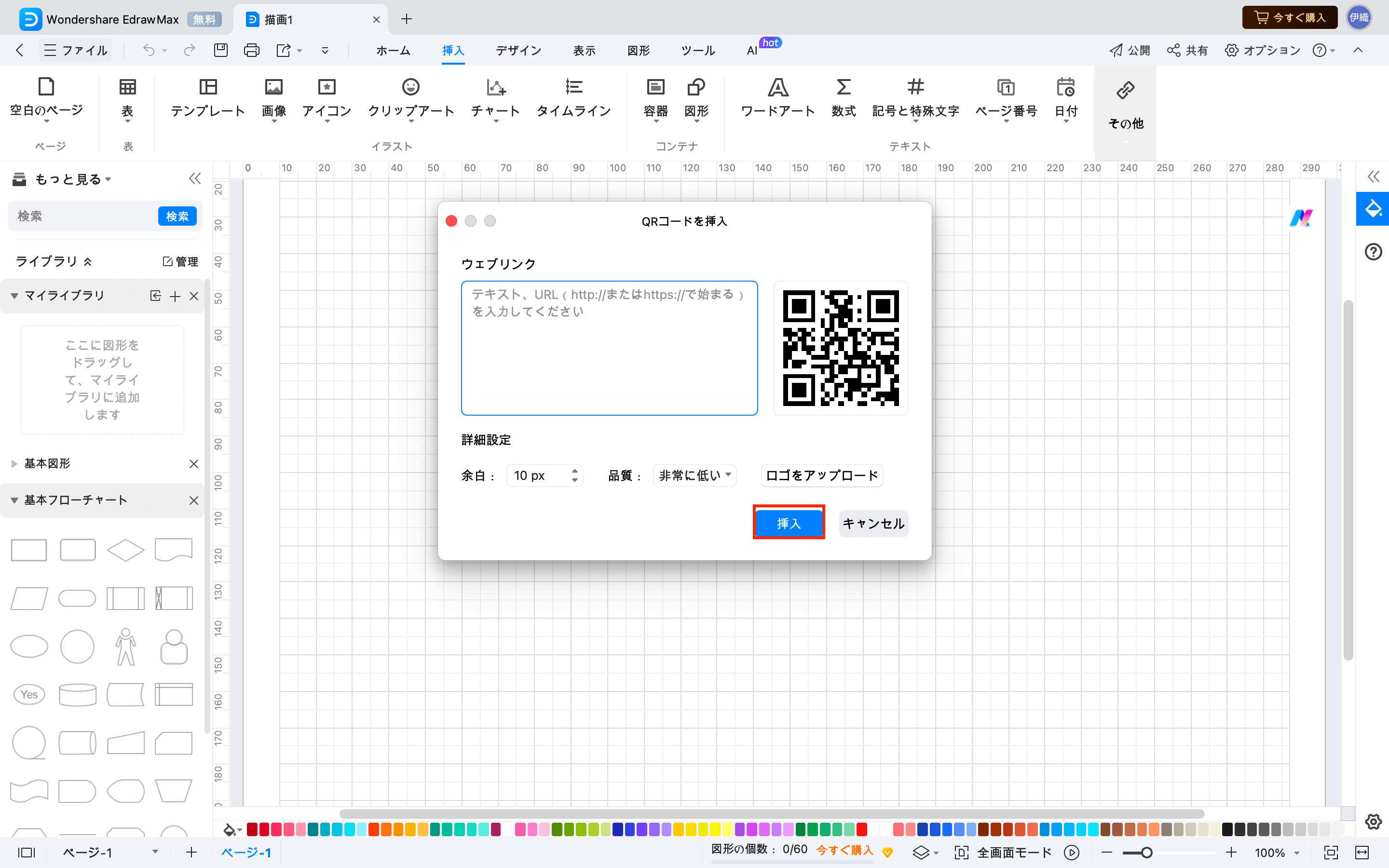Insert 画像 image

(x=274, y=99)
